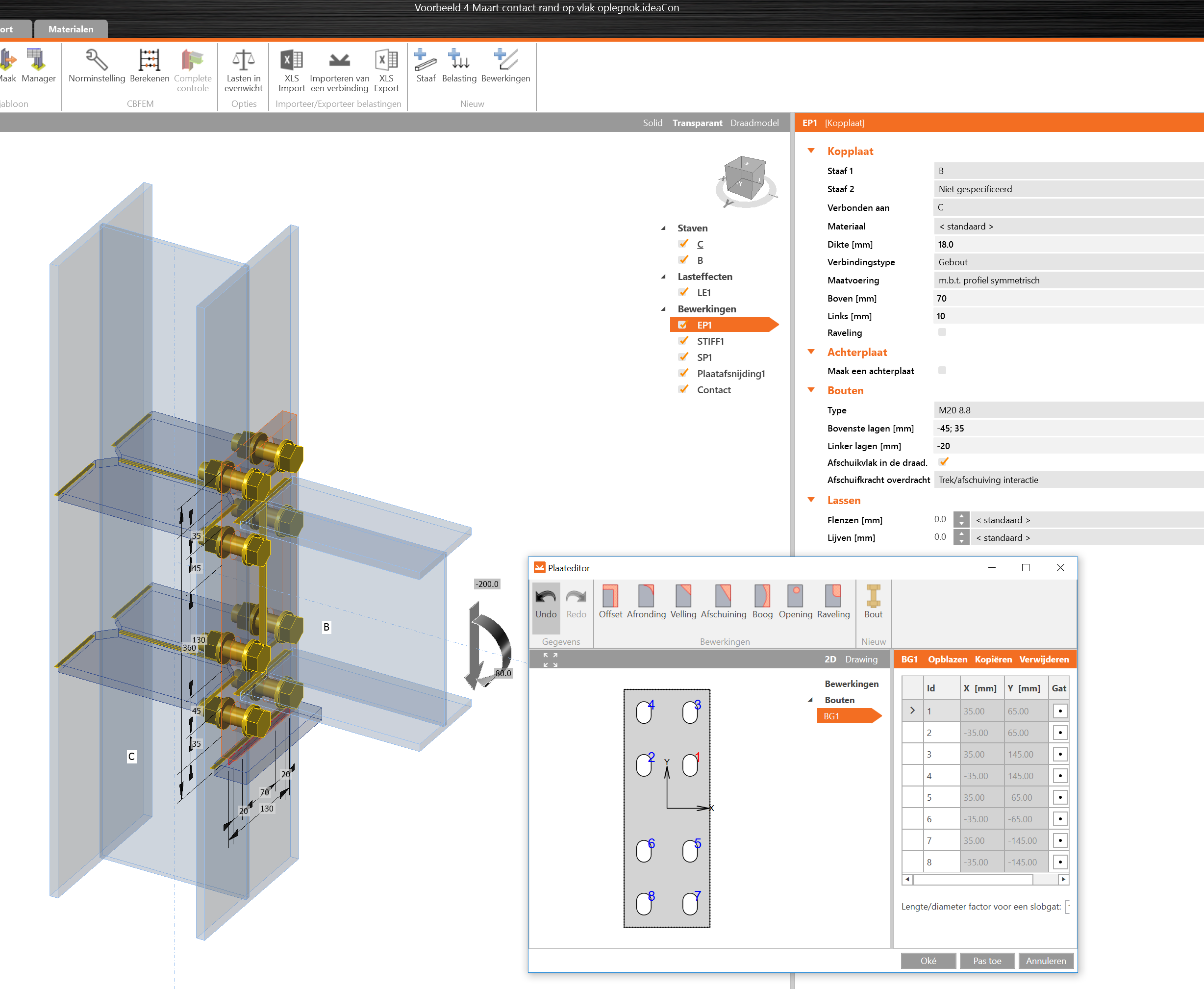The width and height of the screenshot is (1204, 989).
Task: Add new Staaf member
Action: pyautogui.click(x=426, y=60)
